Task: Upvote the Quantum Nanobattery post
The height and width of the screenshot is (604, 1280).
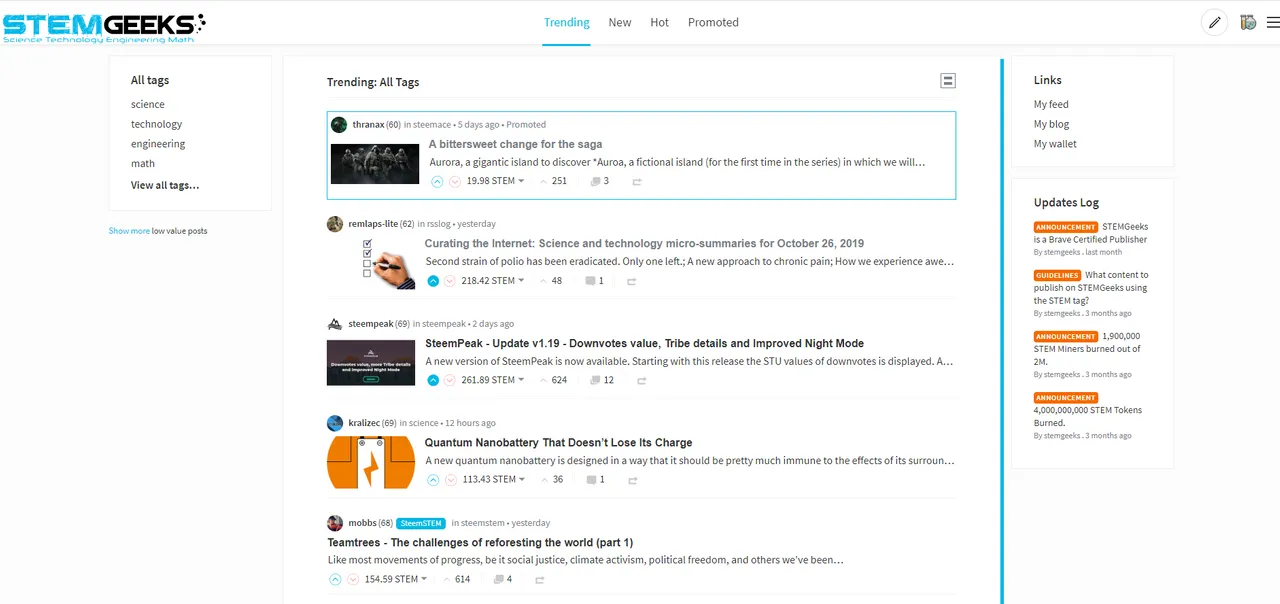Action: click(433, 480)
